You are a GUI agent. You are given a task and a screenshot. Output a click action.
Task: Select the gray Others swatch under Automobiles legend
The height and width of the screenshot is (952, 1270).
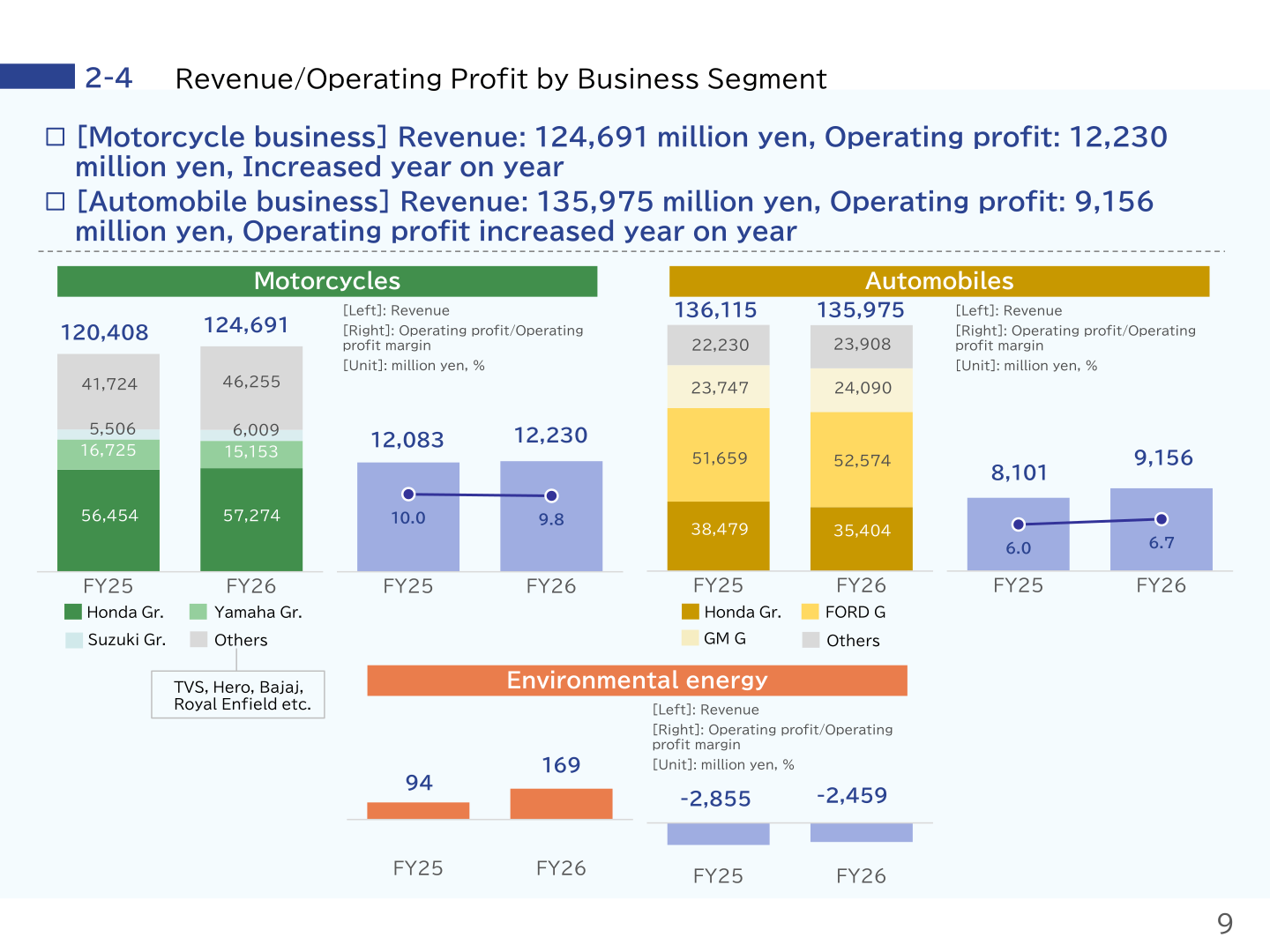811,640
